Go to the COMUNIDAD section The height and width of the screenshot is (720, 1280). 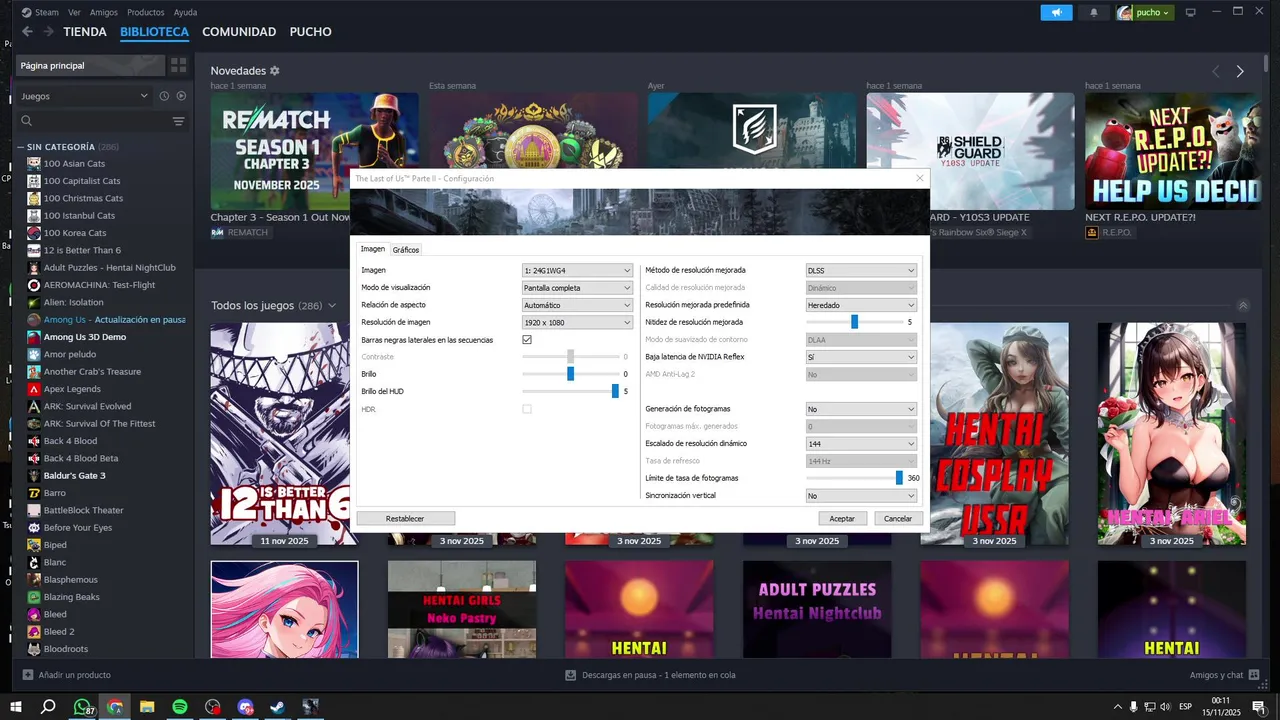pos(239,32)
